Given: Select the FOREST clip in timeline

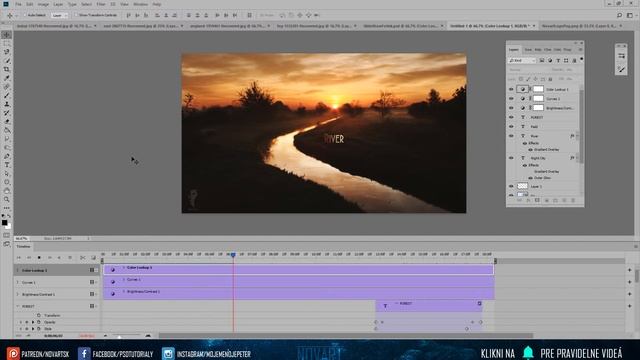Looking at the screenshot, I should (x=428, y=306).
